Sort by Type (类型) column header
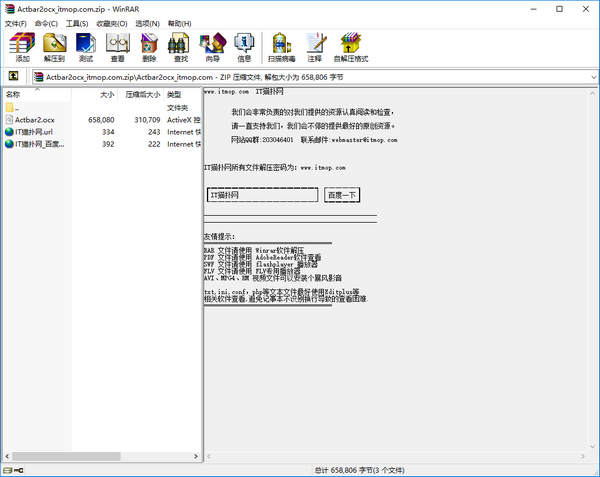Viewport: 600px width, 477px height. click(x=183, y=94)
